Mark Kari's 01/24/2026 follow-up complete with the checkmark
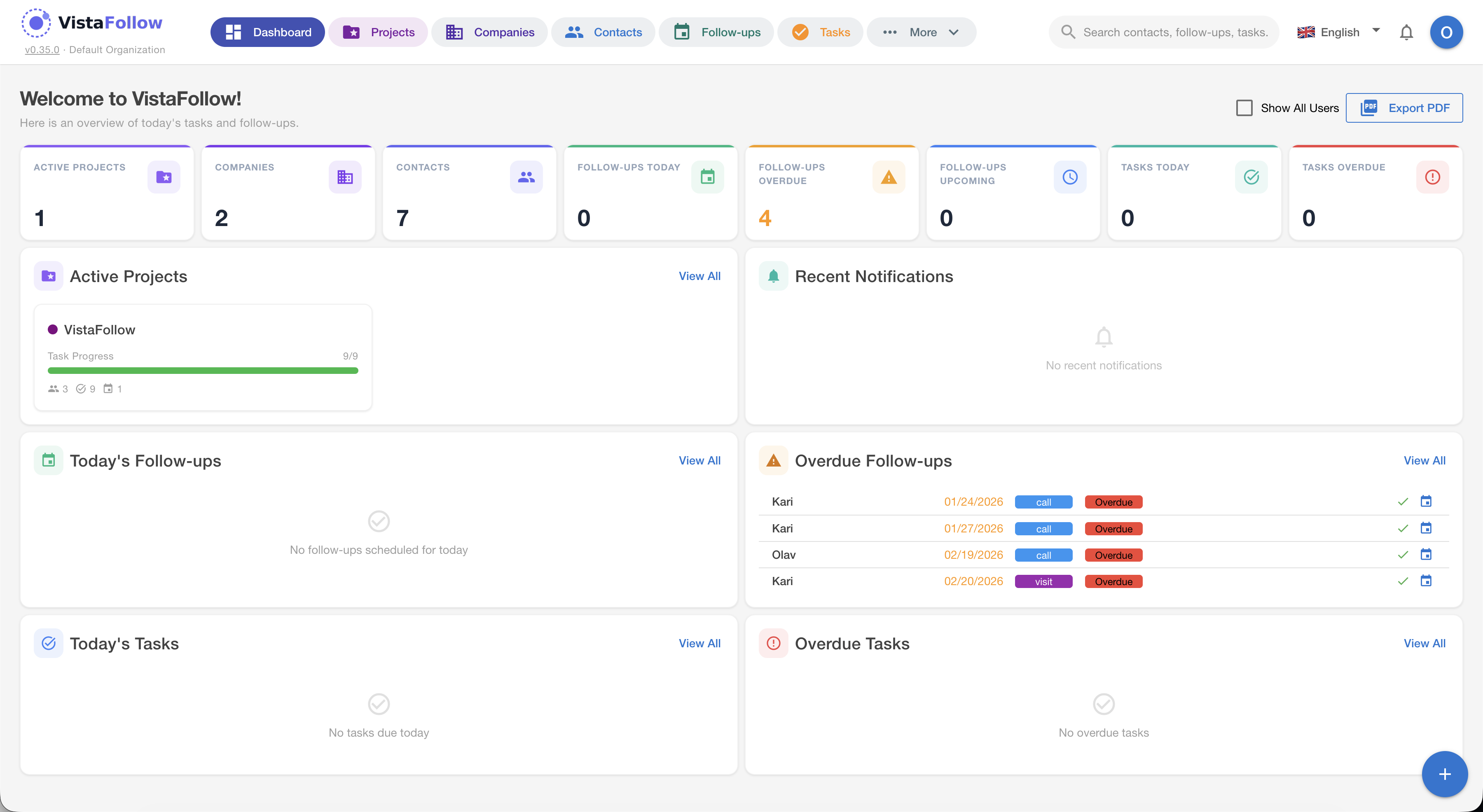 (x=1403, y=501)
